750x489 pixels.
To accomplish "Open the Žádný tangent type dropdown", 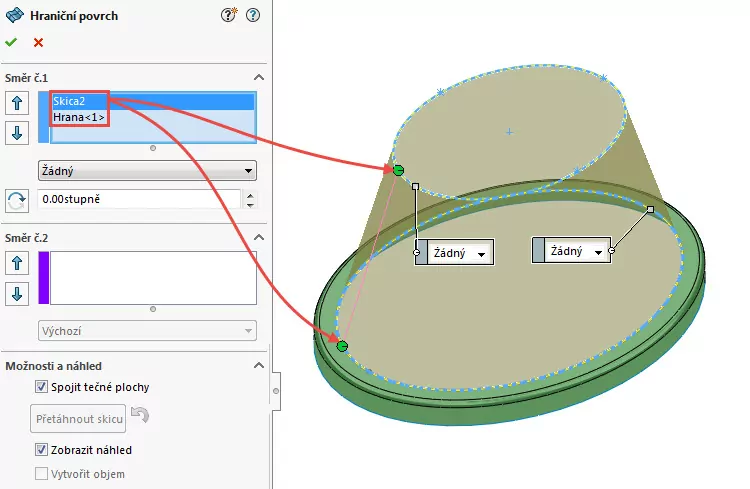I will click(x=147, y=171).
